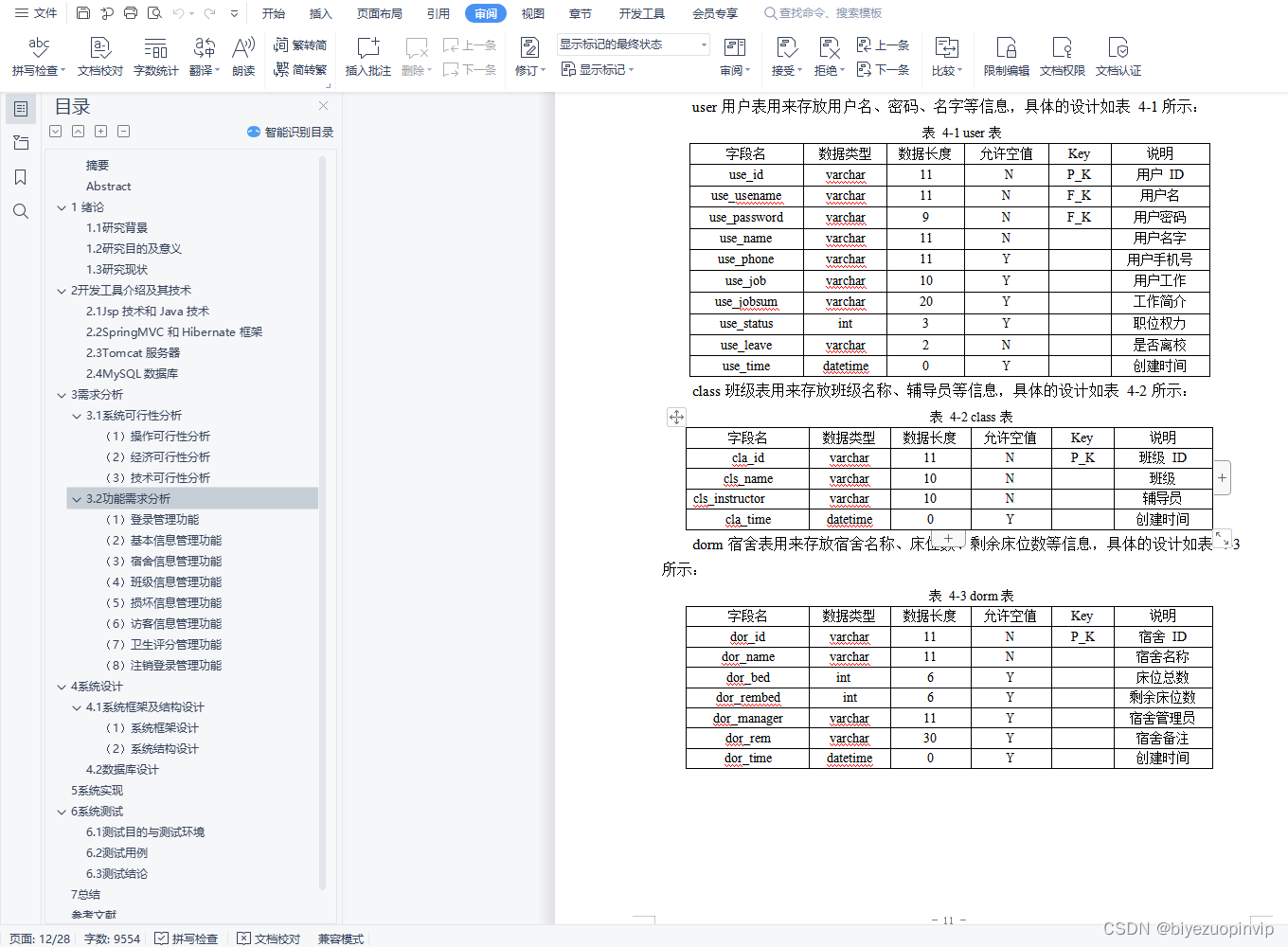This screenshot has height=947, width=1288.
Task: Collapse the 4系统设计 outline node
Action: (62, 687)
